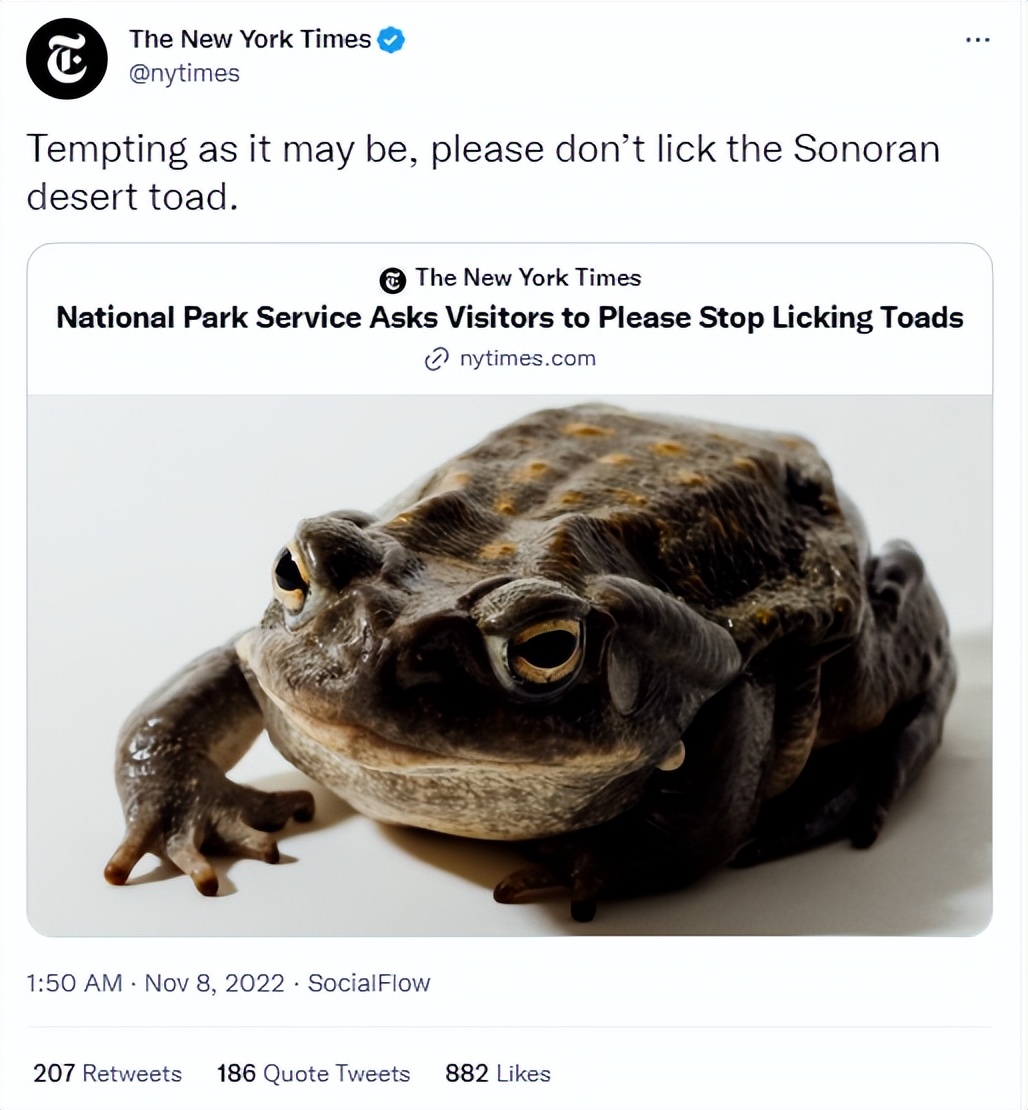Click the Nov 8, 2022 date

[214, 983]
